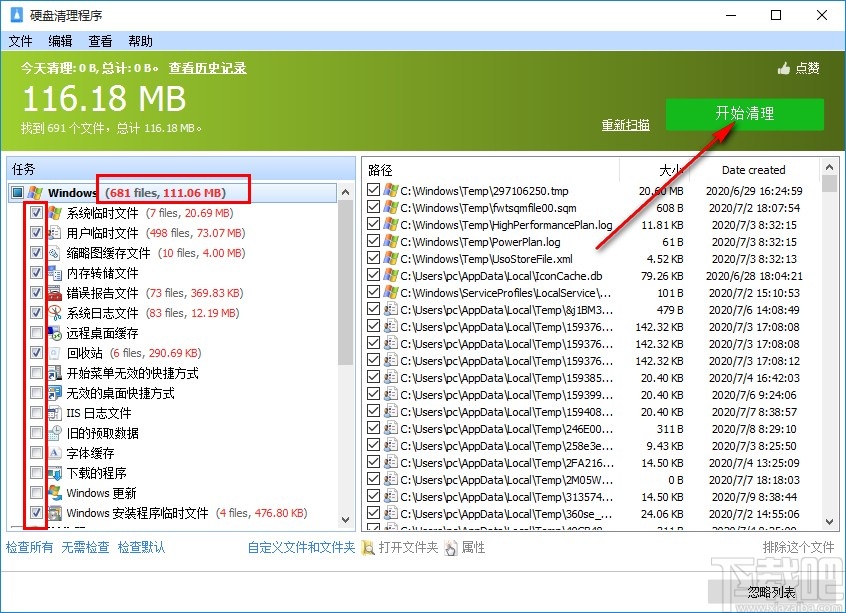Open the 帮助 menu
Image resolution: width=846 pixels, height=613 pixels.
point(140,41)
